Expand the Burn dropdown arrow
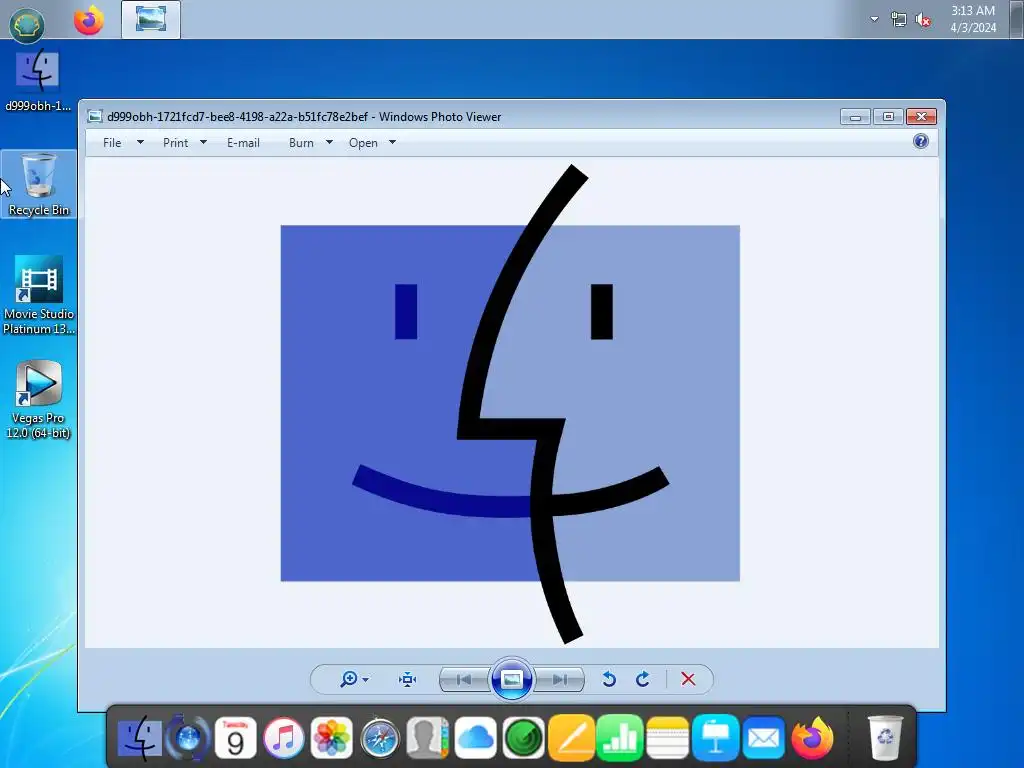This screenshot has height=768, width=1024. click(329, 142)
